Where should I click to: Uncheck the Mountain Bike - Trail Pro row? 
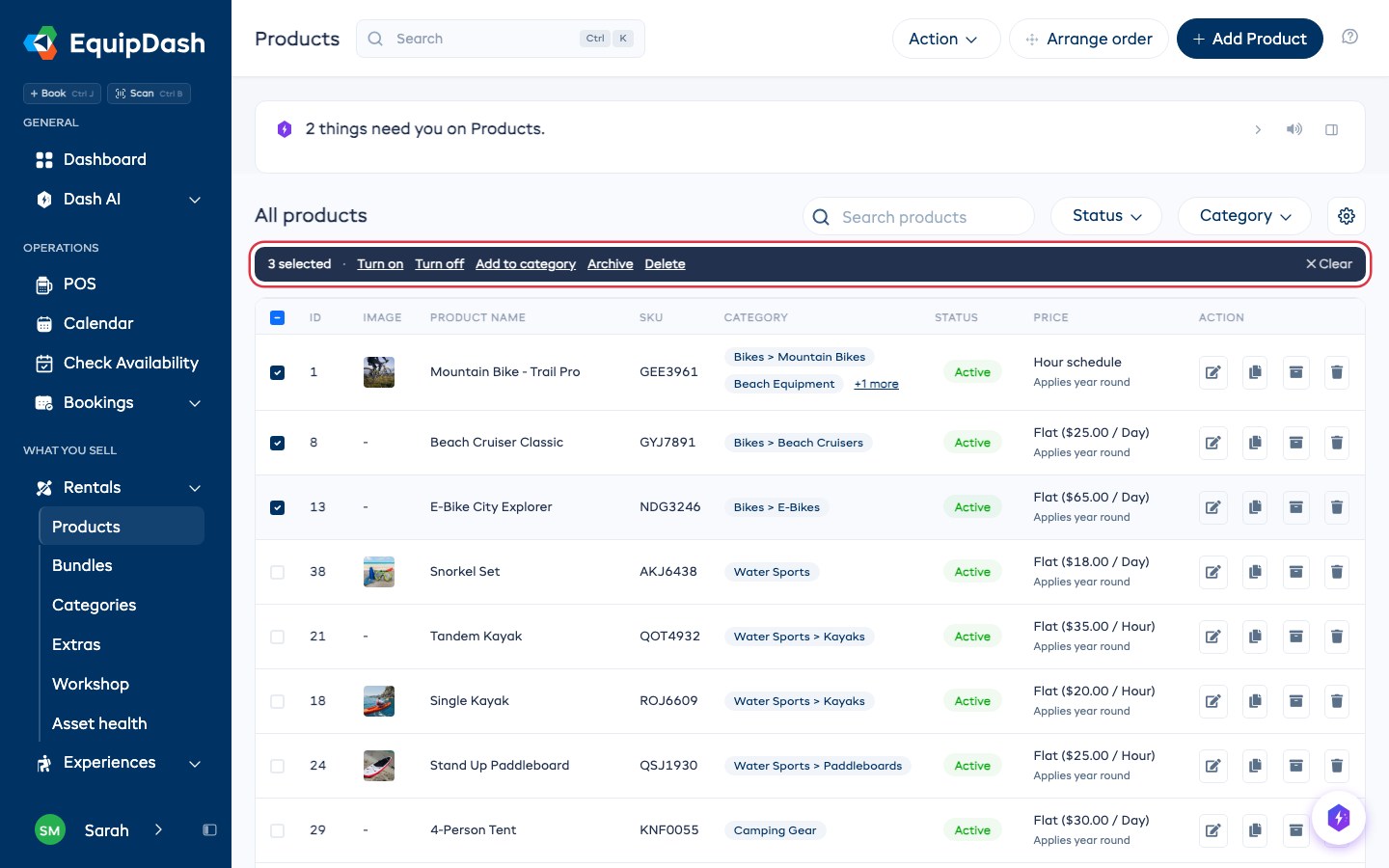click(x=278, y=372)
